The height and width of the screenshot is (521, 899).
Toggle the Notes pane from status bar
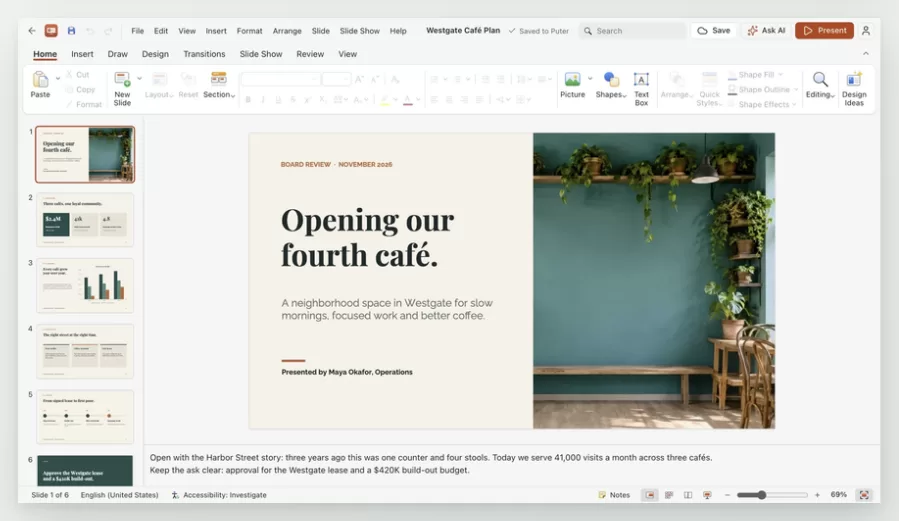pos(614,495)
